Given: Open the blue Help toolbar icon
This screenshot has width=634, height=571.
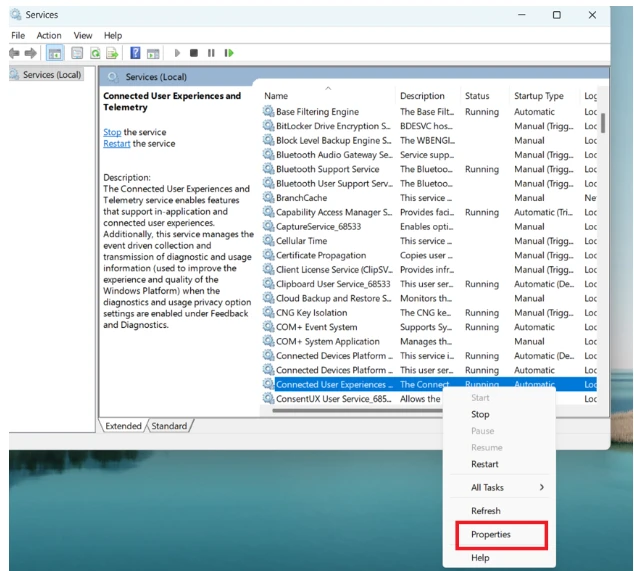Looking at the screenshot, I should [x=135, y=53].
